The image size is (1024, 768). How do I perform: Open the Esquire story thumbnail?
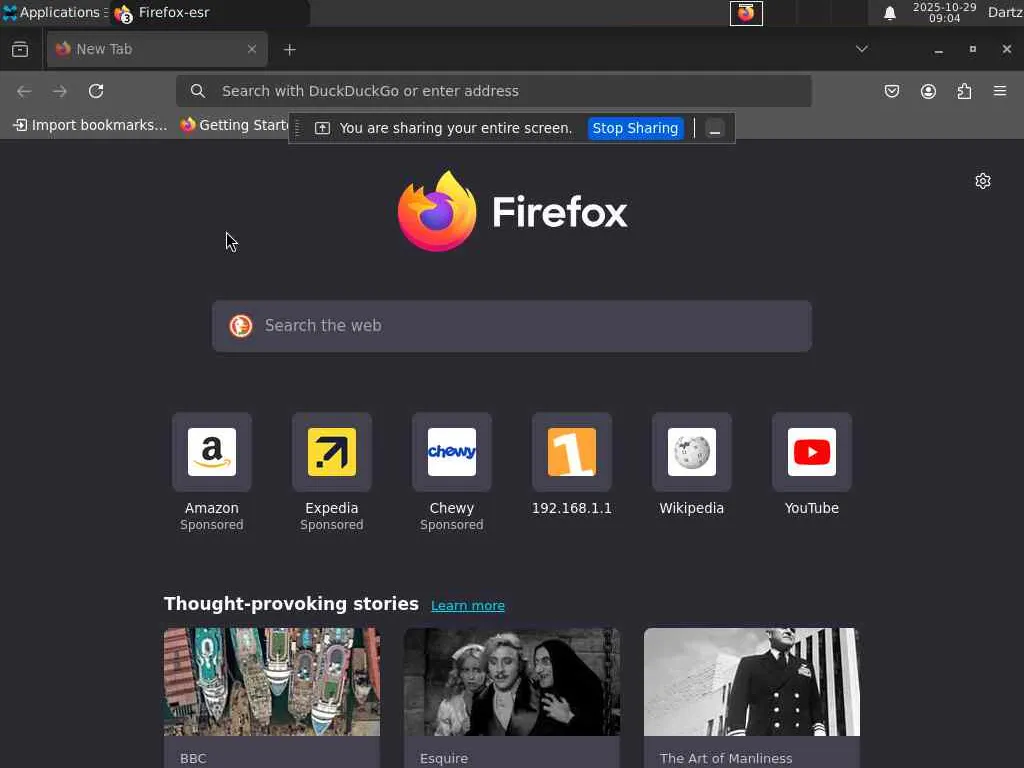click(x=512, y=682)
